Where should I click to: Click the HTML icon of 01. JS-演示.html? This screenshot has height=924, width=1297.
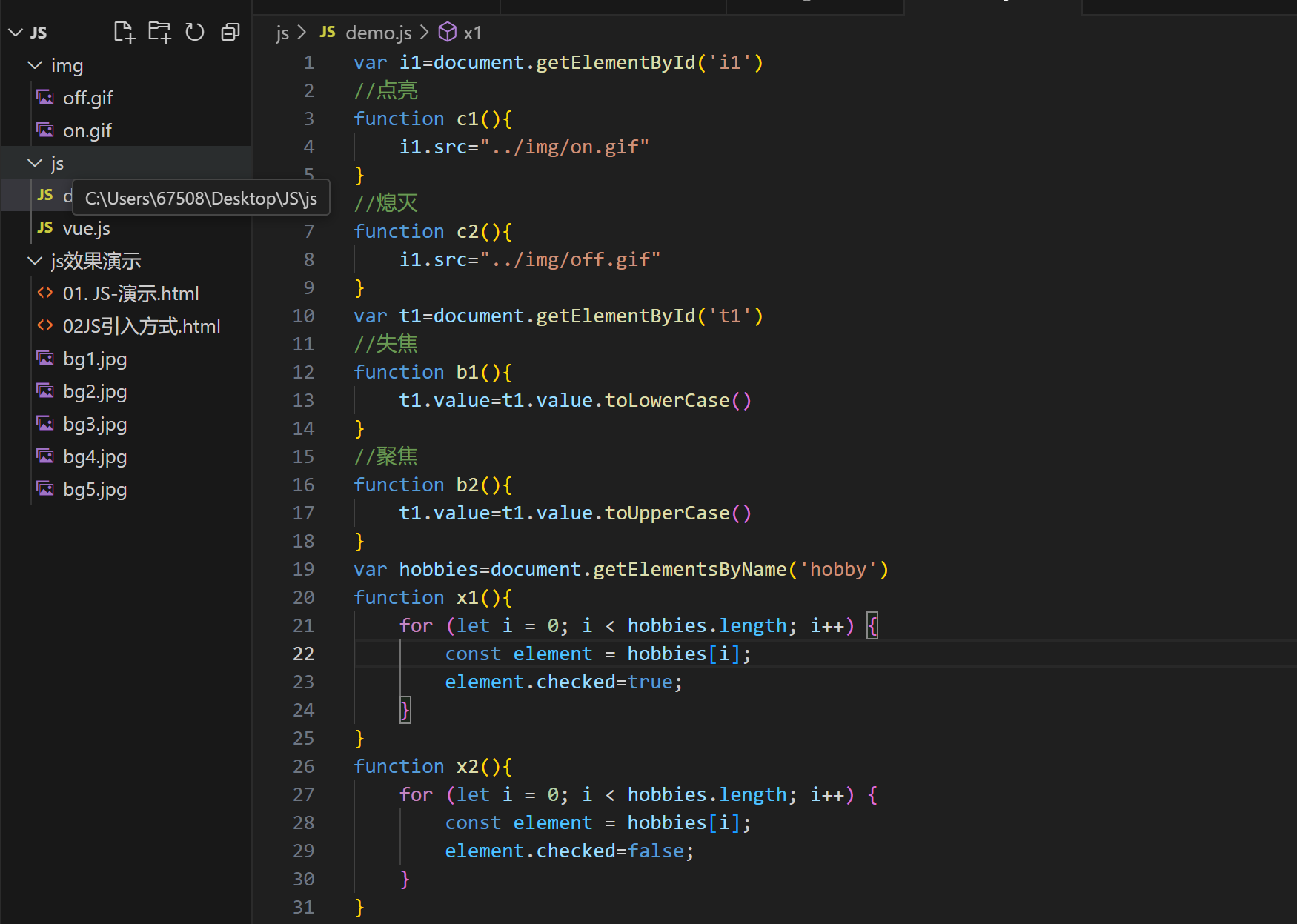click(x=45, y=293)
